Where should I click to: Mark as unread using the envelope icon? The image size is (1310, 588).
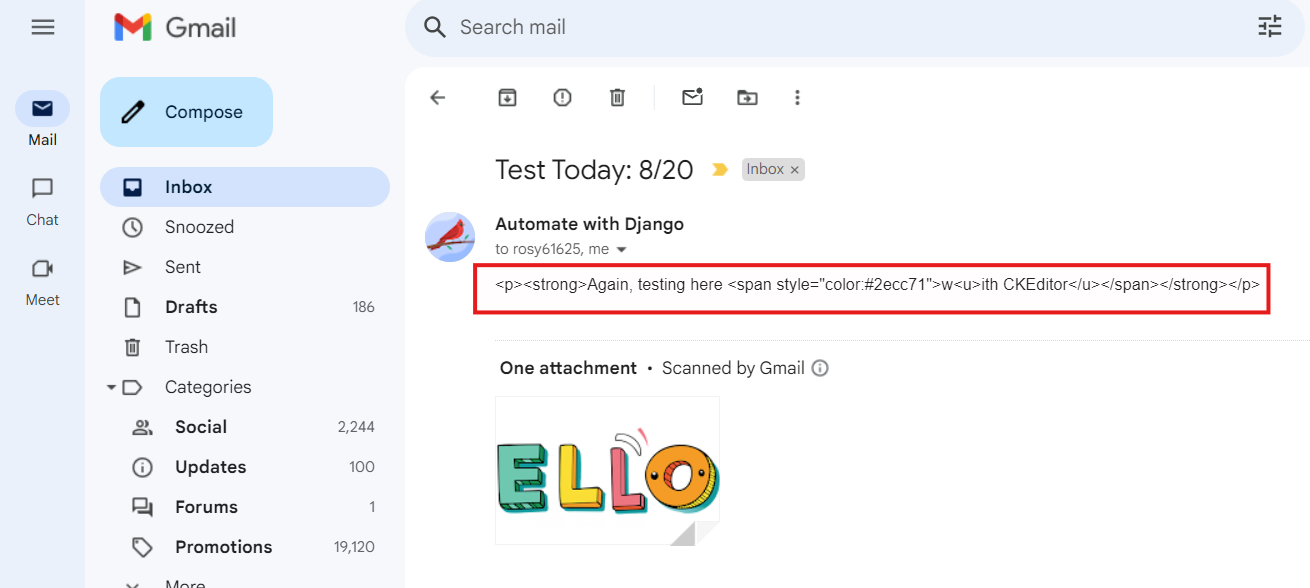[692, 97]
